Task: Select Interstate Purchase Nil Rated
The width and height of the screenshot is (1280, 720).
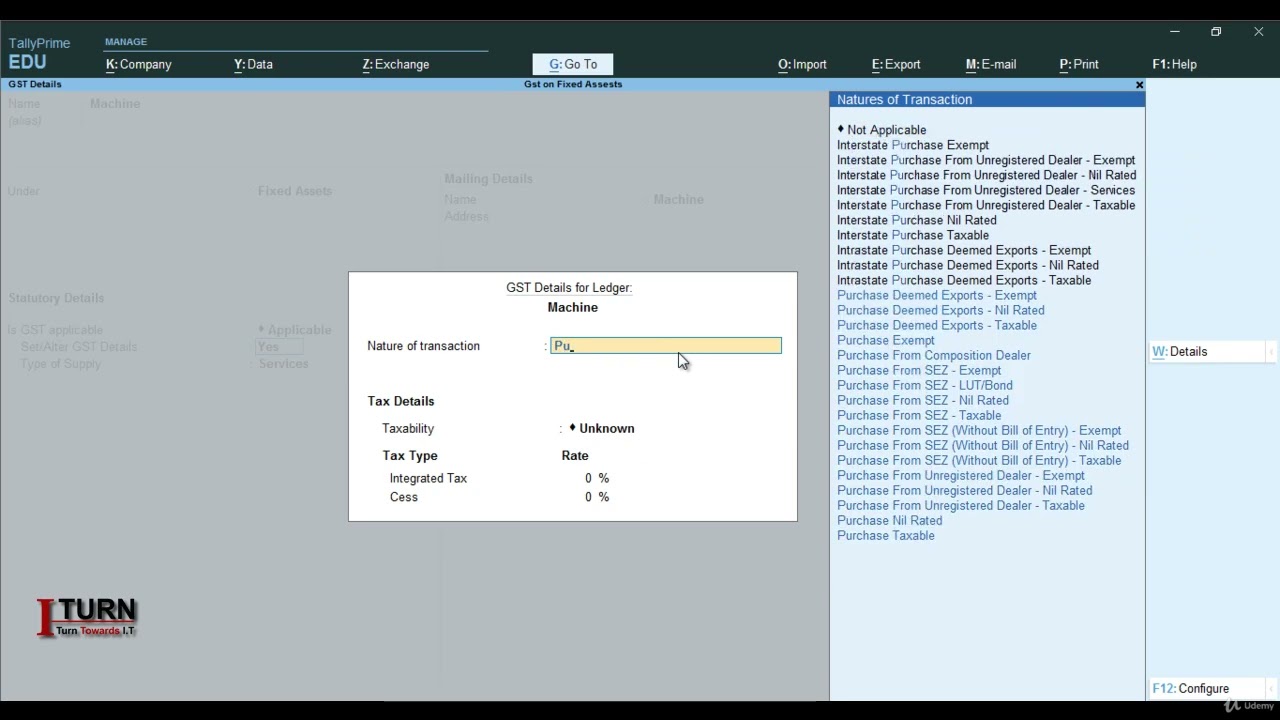Action: coord(917,220)
